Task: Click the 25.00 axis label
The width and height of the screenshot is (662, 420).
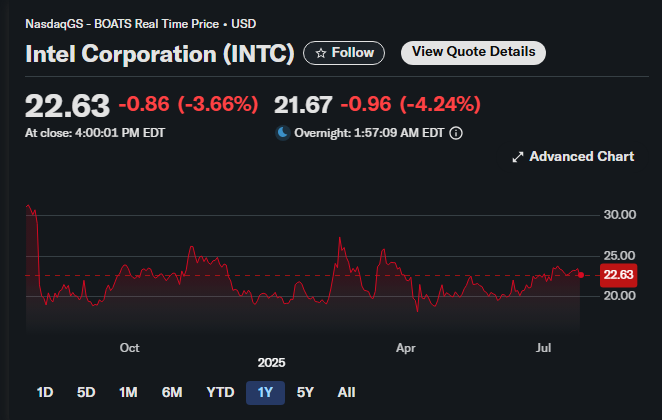Action: click(x=619, y=255)
